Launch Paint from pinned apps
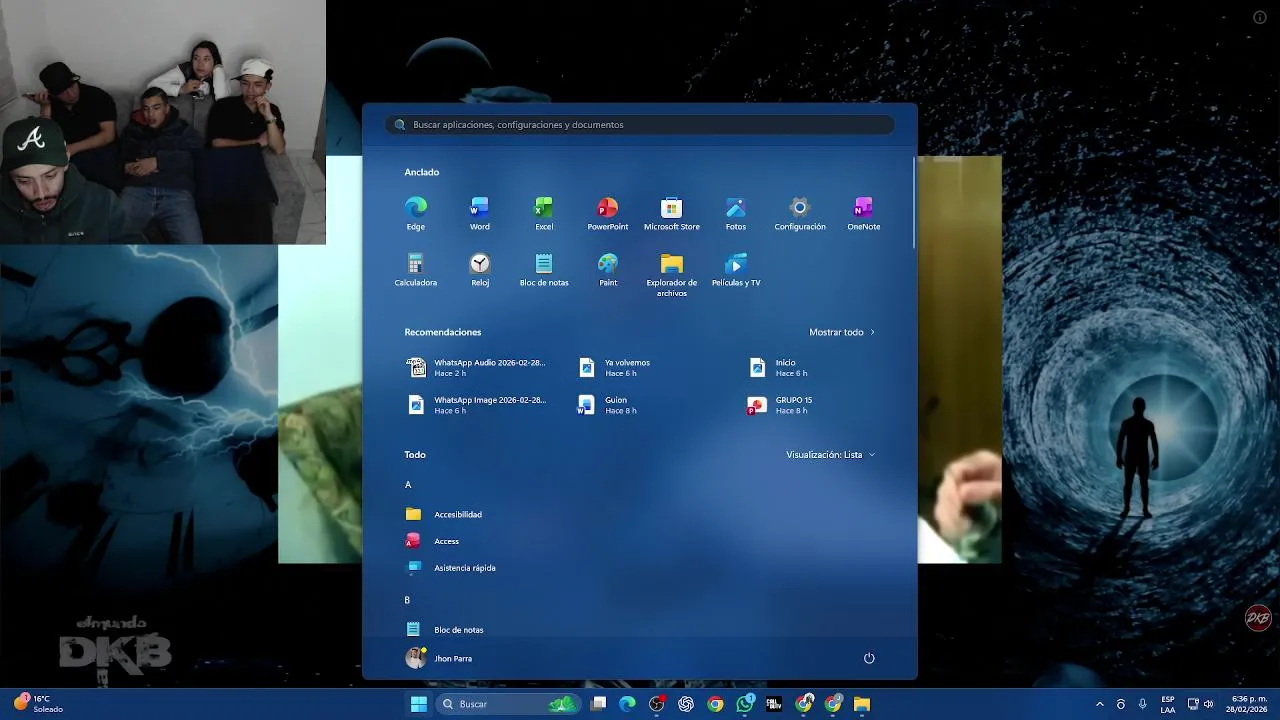This screenshot has height=720, width=1280. point(608,270)
